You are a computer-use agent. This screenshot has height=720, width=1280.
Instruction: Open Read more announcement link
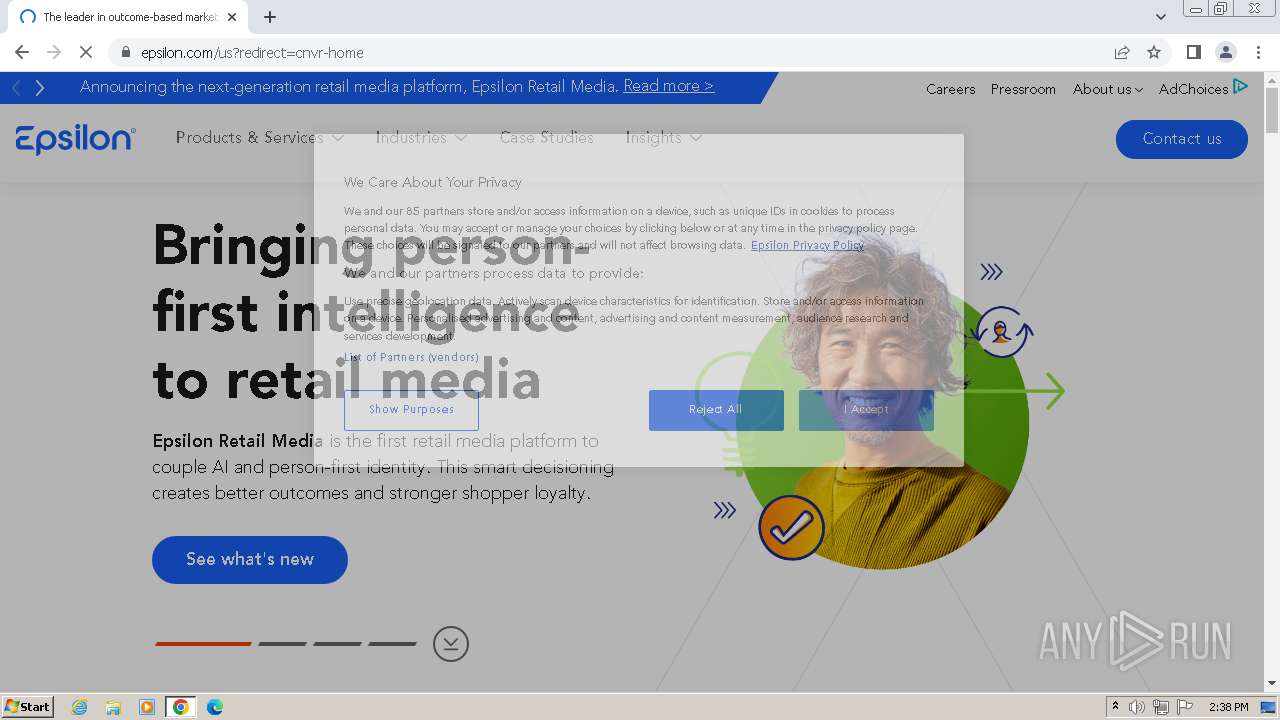pyautogui.click(x=668, y=86)
